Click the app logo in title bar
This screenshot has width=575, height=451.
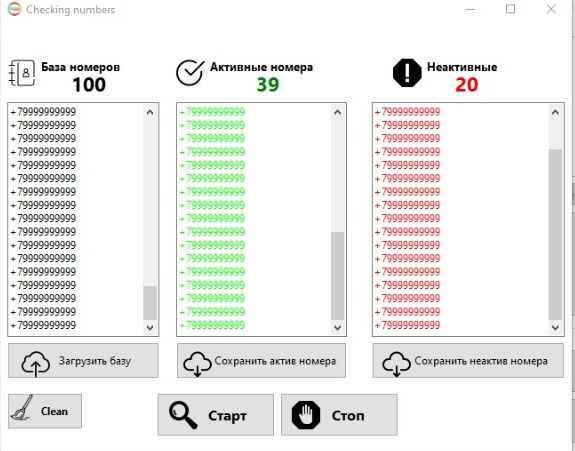[x=14, y=9]
